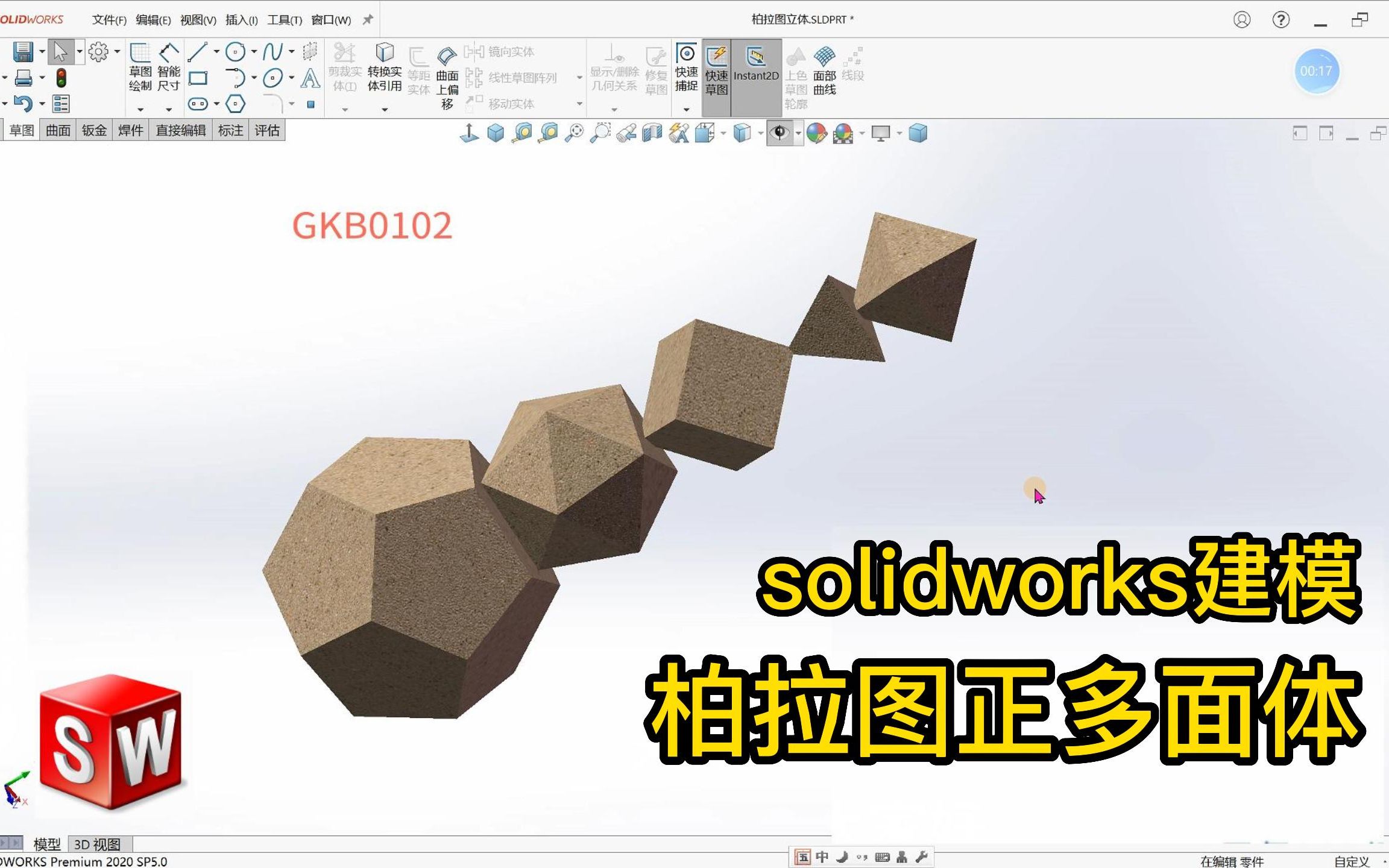Viewport: 1389px width, 868px height.
Task: Open 编辑(E) menu
Action: (x=153, y=20)
